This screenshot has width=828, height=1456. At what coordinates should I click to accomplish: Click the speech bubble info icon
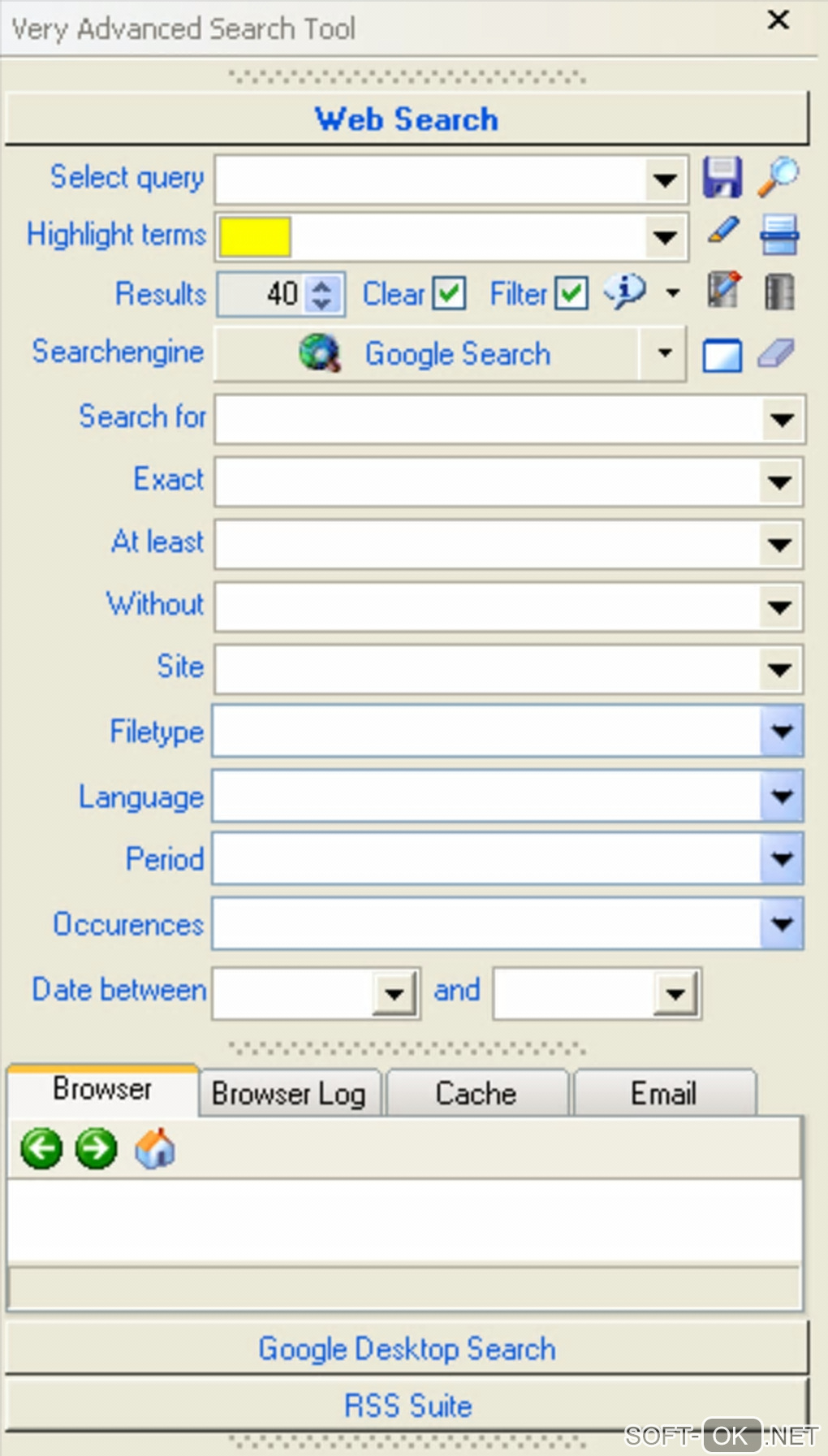pos(626,291)
